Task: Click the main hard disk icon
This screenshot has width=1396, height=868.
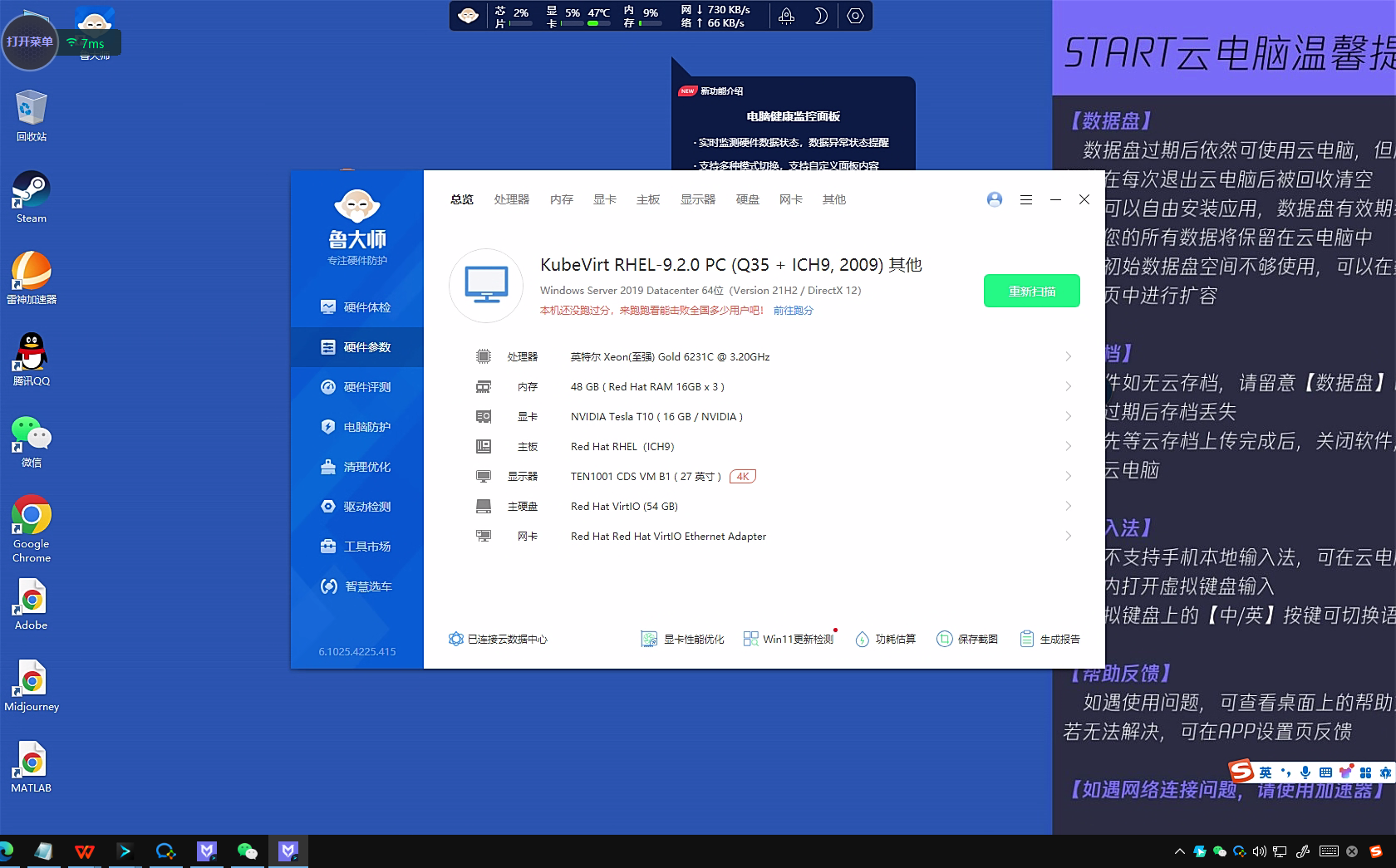Action: click(483, 507)
